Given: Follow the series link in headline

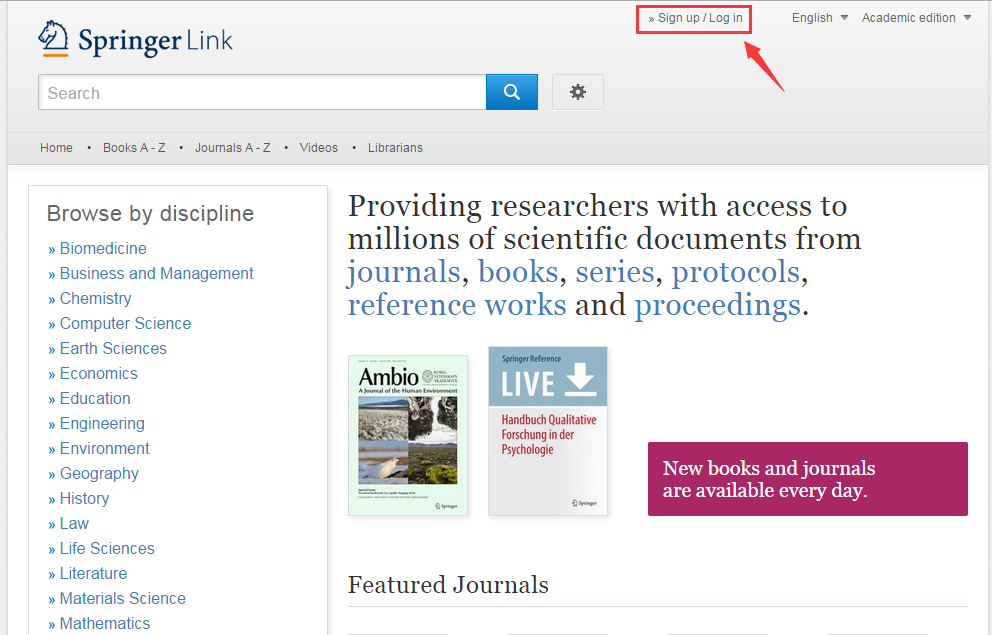Looking at the screenshot, I should click(x=614, y=273).
